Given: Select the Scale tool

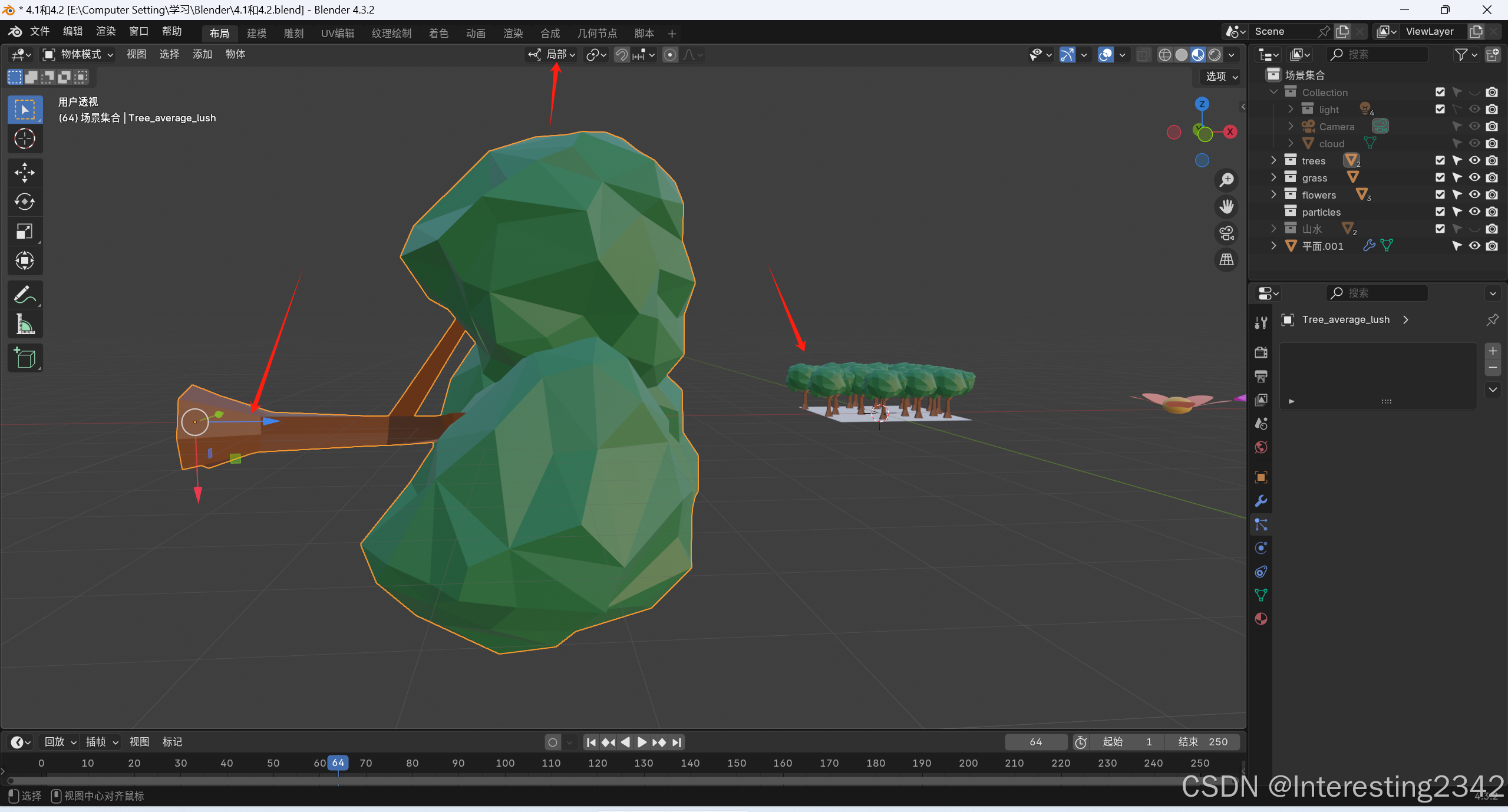Looking at the screenshot, I should click(x=25, y=231).
